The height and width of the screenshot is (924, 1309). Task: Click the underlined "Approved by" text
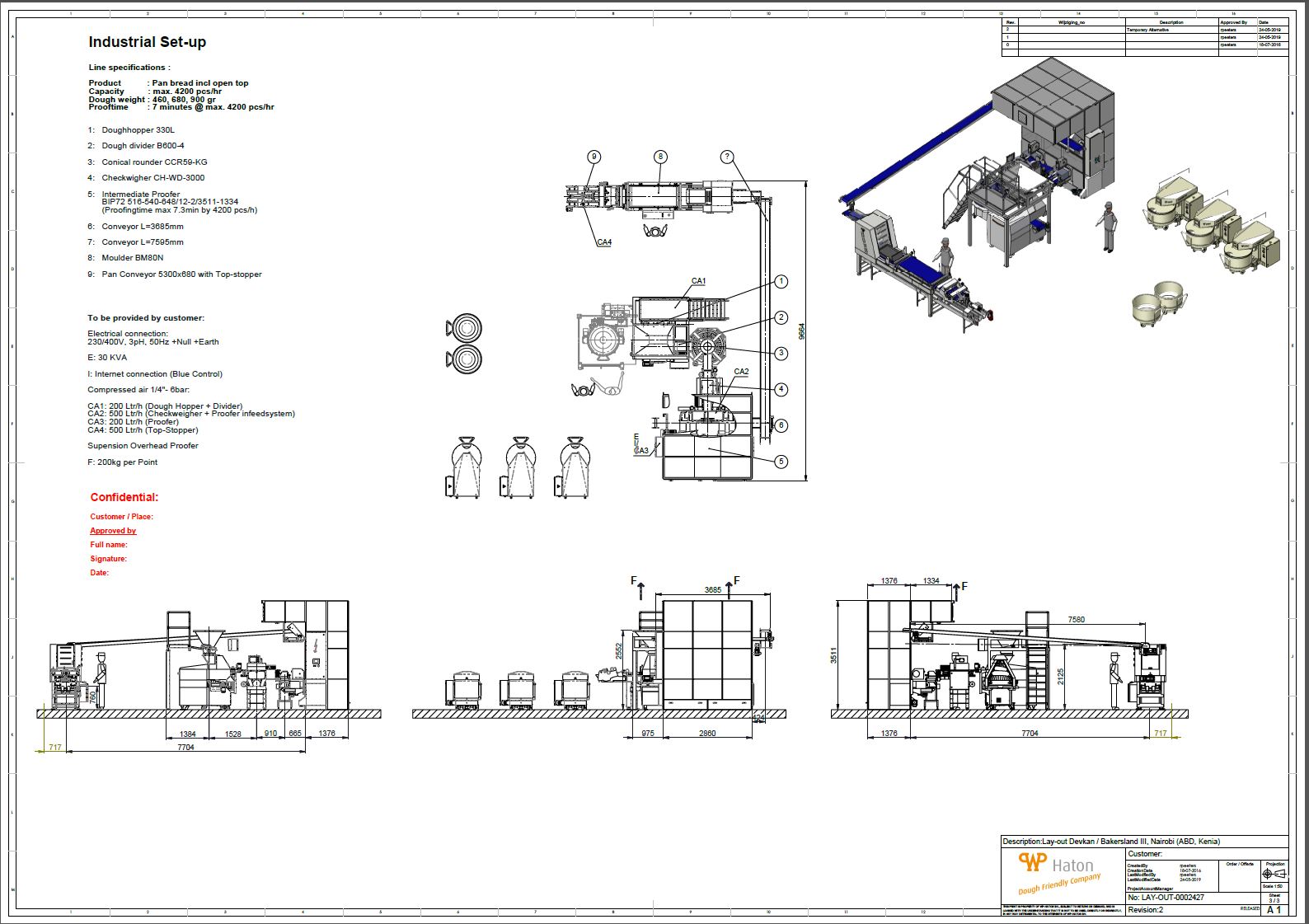pyautogui.click(x=113, y=531)
